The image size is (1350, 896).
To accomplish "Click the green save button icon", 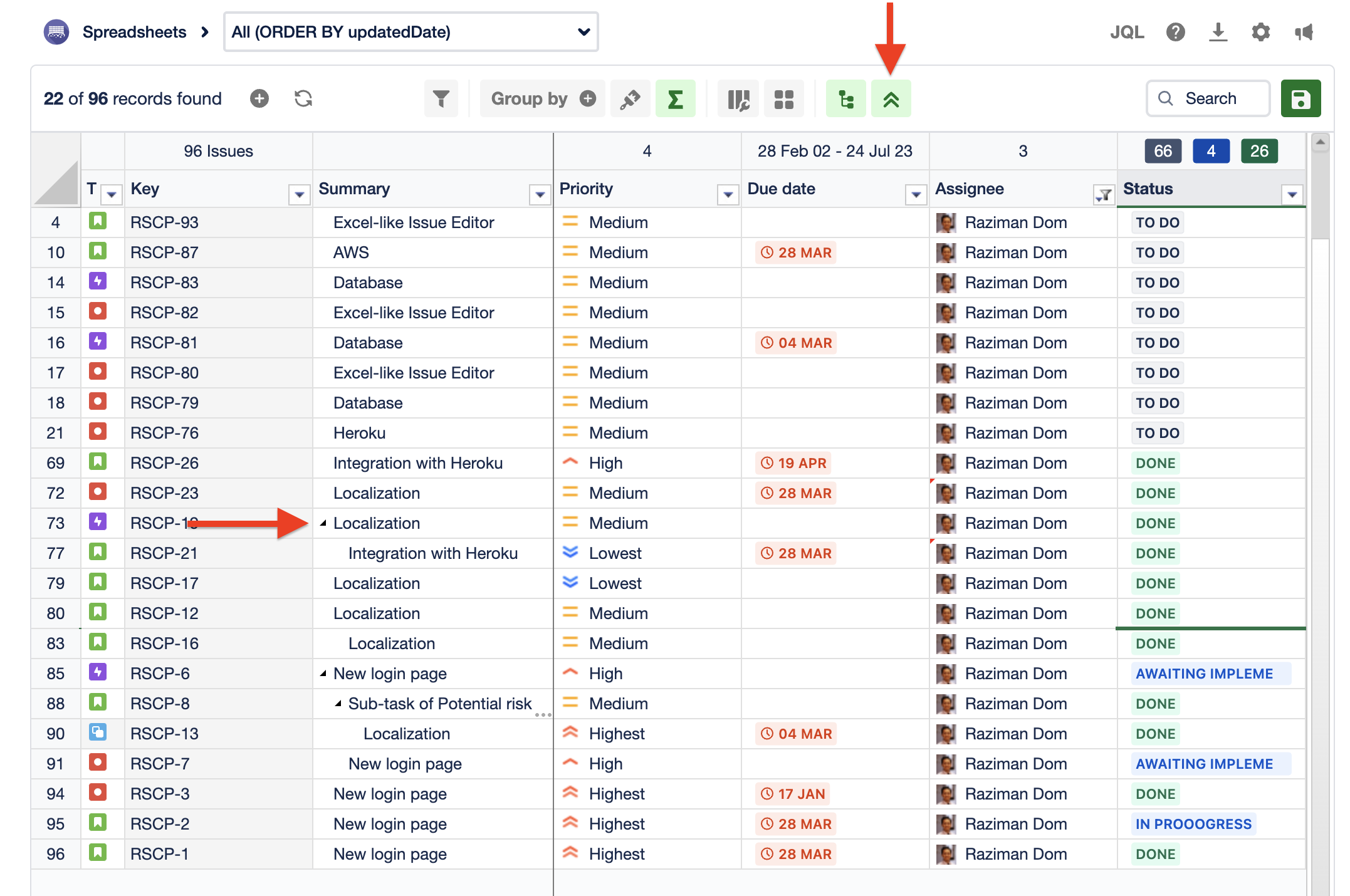I will pos(1300,98).
